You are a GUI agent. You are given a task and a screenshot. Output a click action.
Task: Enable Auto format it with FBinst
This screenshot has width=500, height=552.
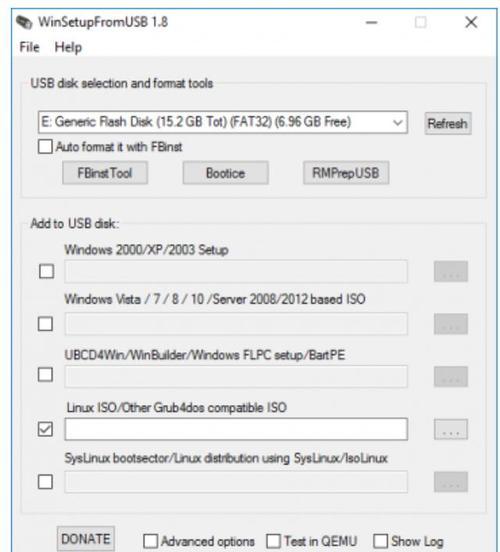45,146
